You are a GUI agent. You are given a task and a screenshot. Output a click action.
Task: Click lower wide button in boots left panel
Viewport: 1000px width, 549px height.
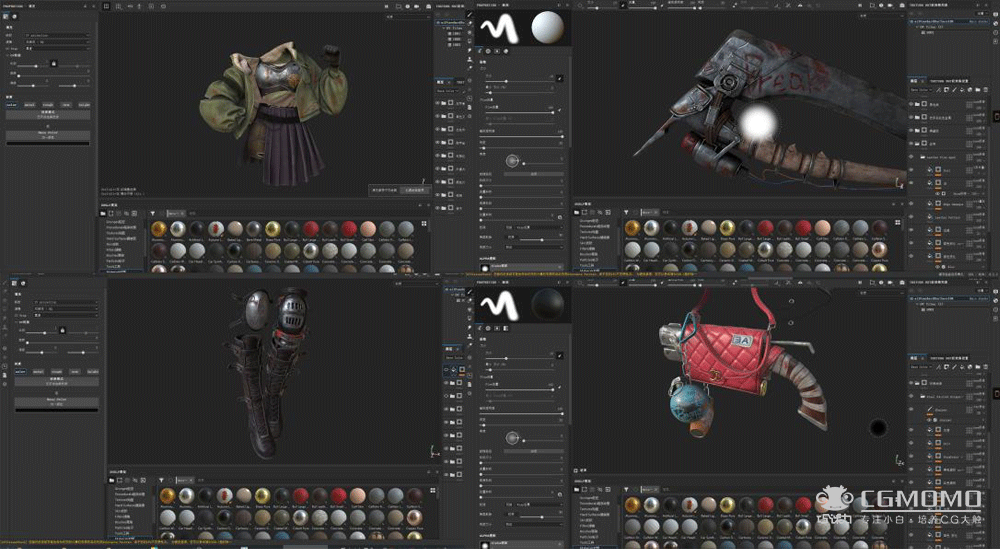pyautogui.click(x=57, y=402)
